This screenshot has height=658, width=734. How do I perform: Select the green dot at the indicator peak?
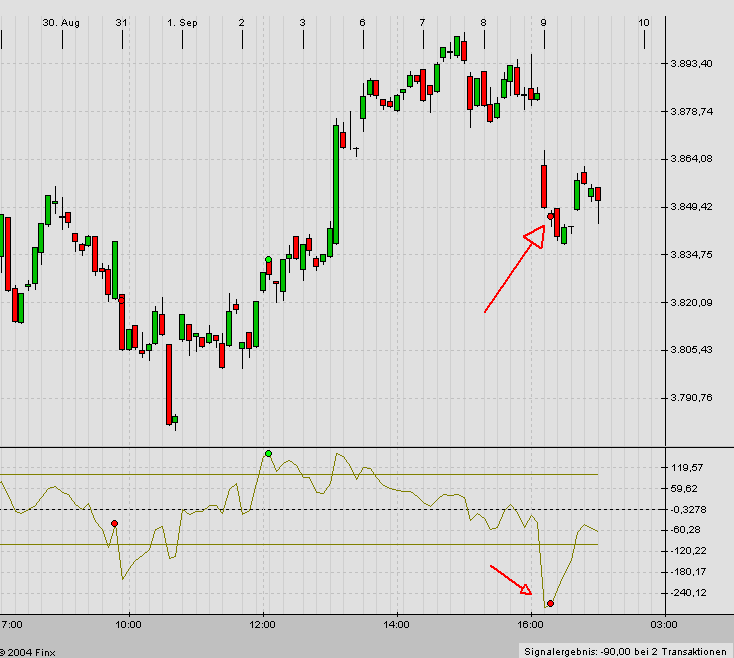pyautogui.click(x=268, y=454)
